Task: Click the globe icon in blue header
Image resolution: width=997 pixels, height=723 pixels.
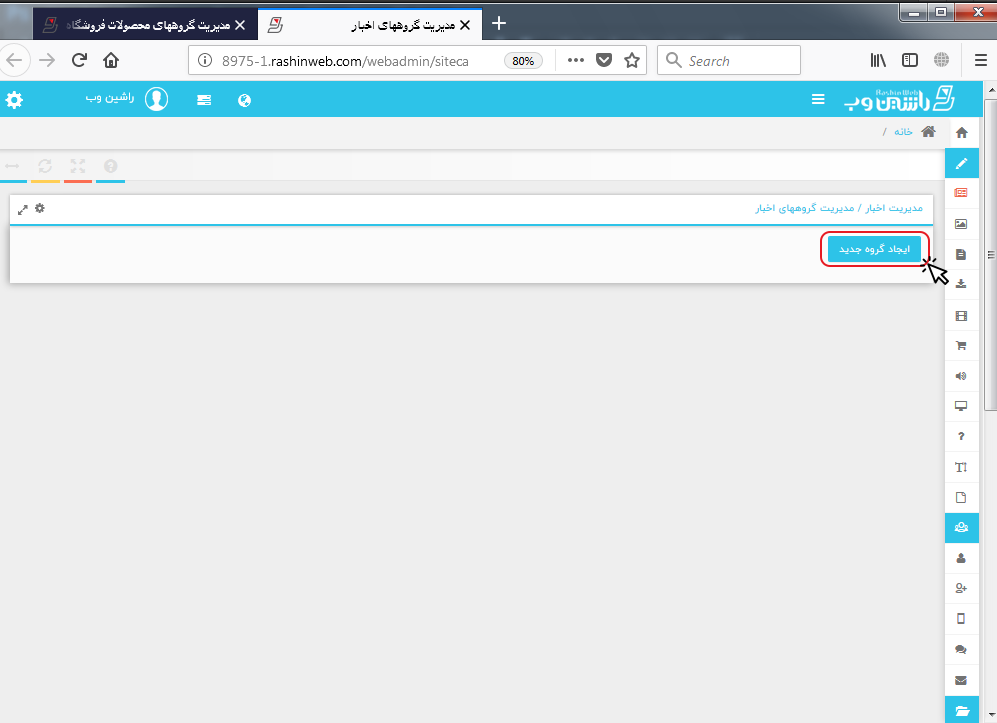Action: pos(244,100)
